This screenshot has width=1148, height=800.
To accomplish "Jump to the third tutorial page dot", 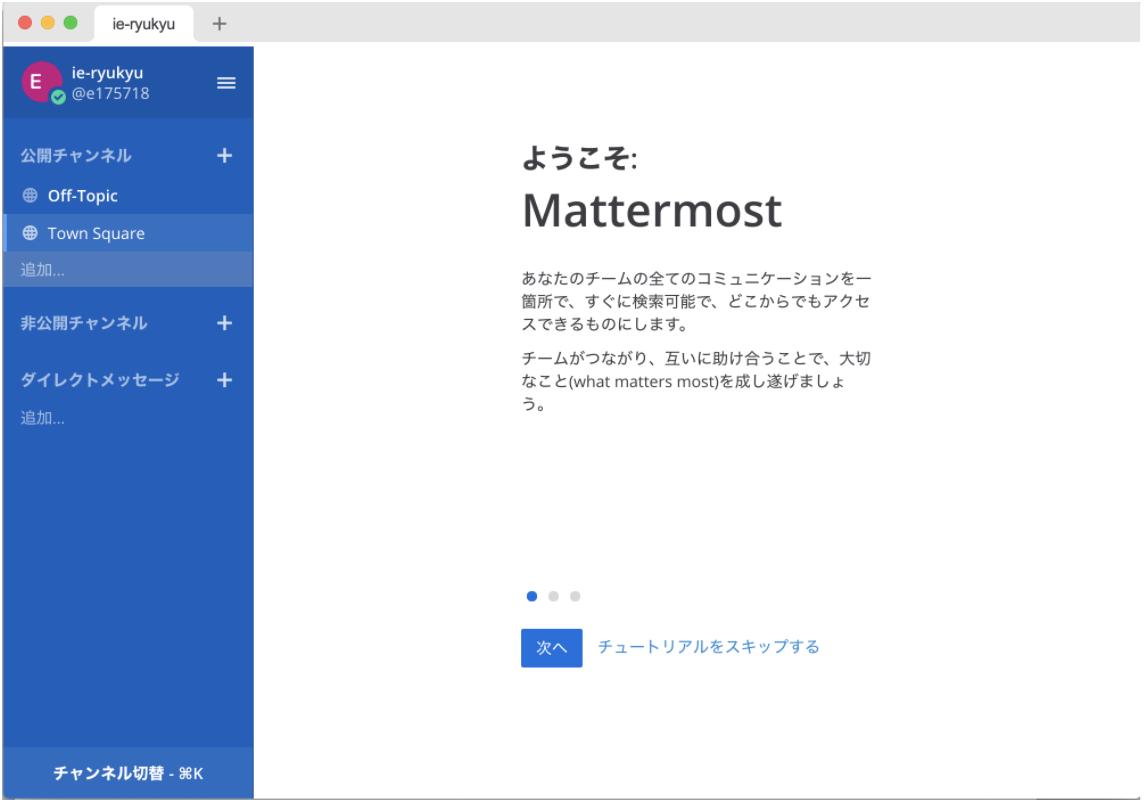I will click(x=575, y=597).
